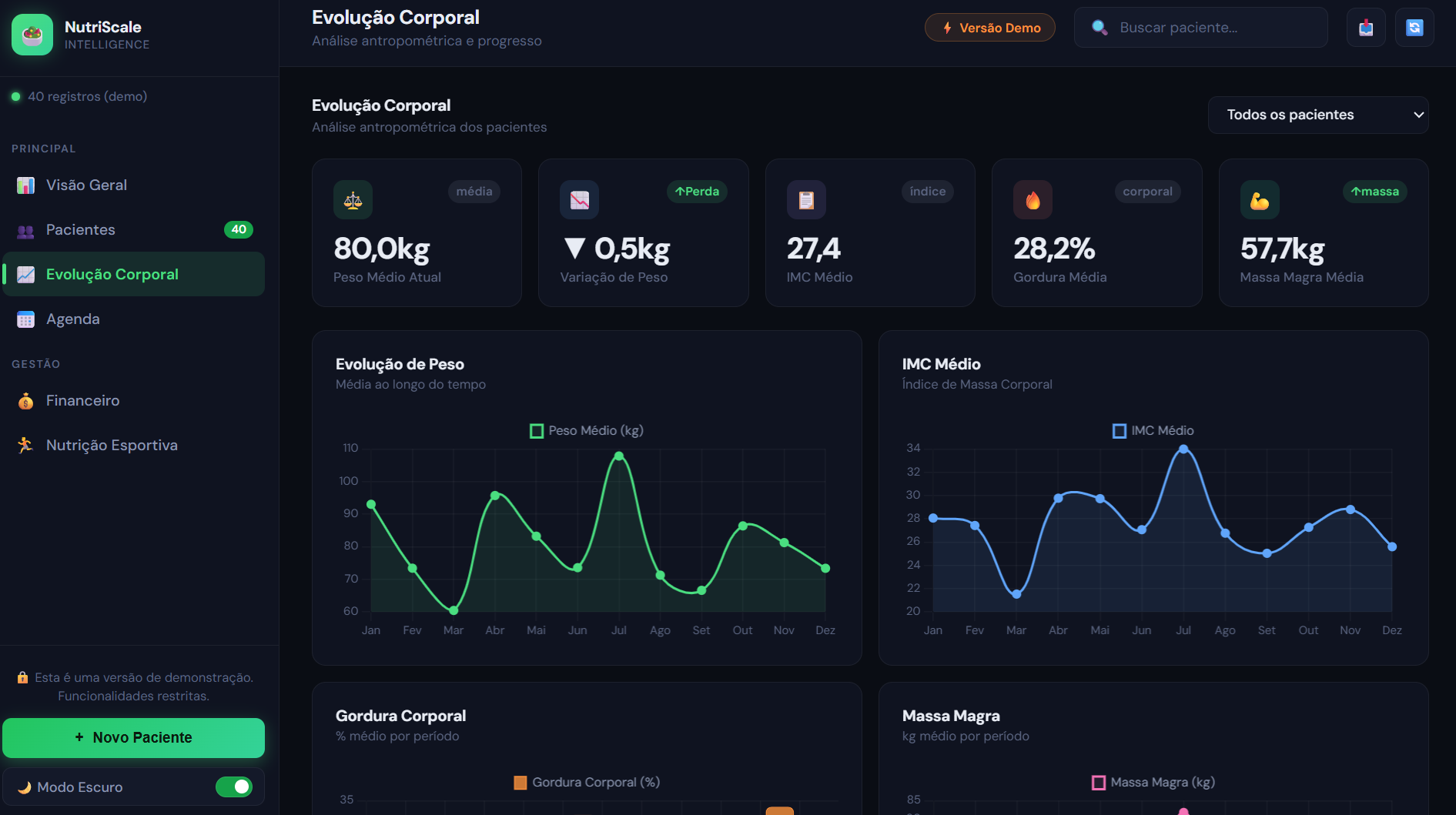Click the flame icon on Gordura Média card

tap(1033, 200)
